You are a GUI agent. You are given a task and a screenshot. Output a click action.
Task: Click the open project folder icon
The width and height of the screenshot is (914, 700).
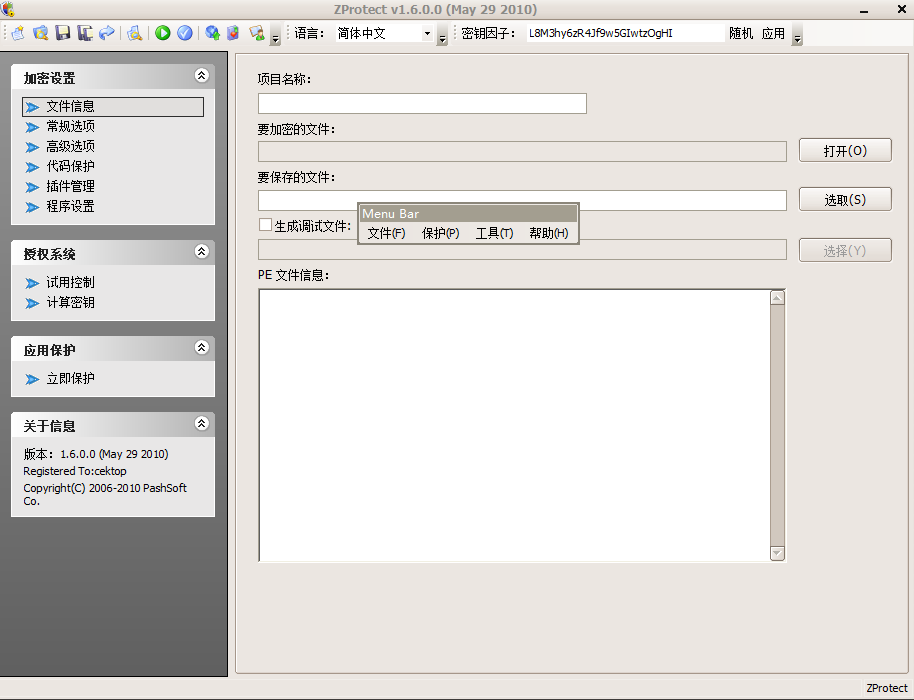(40, 33)
